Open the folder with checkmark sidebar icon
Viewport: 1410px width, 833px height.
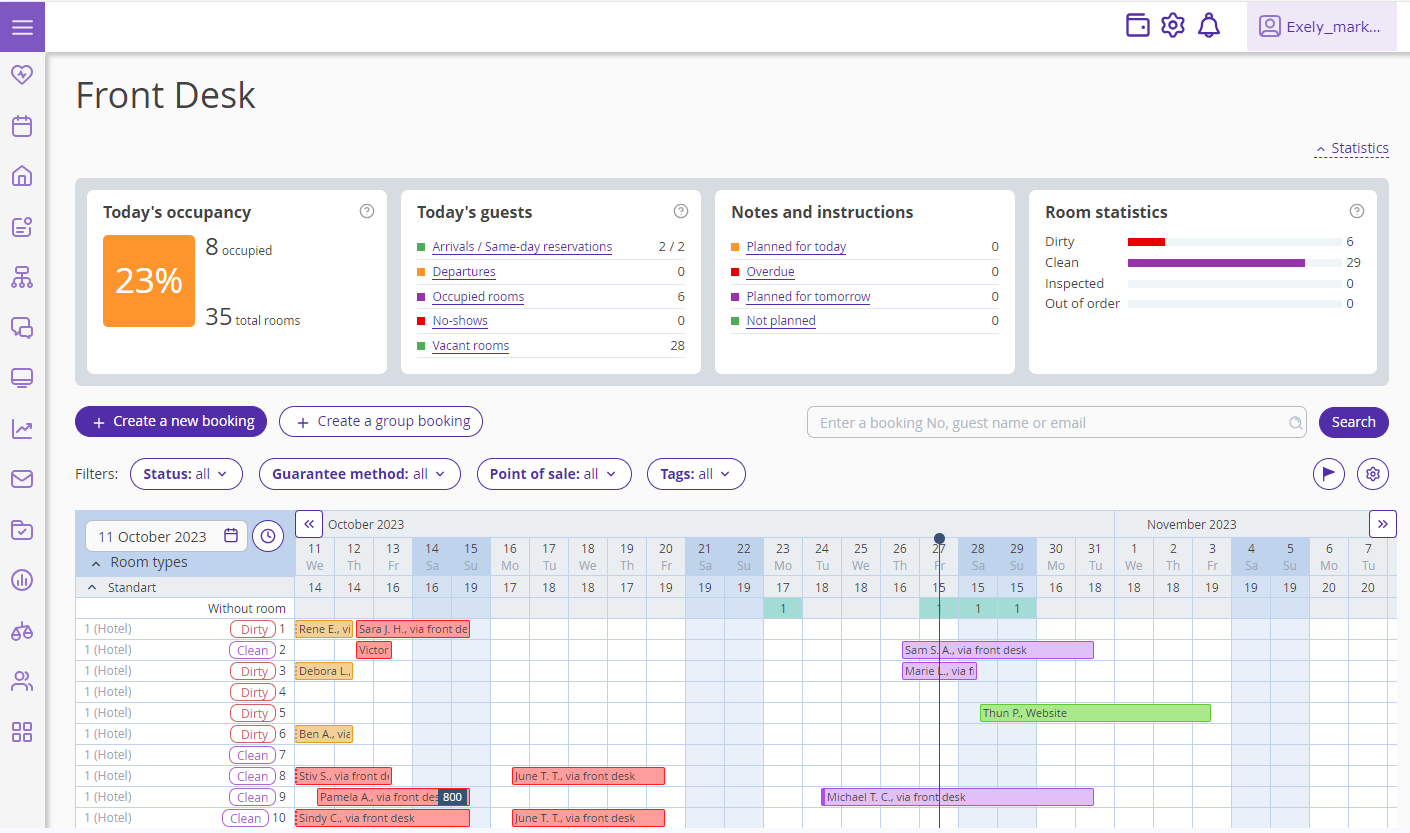22,530
